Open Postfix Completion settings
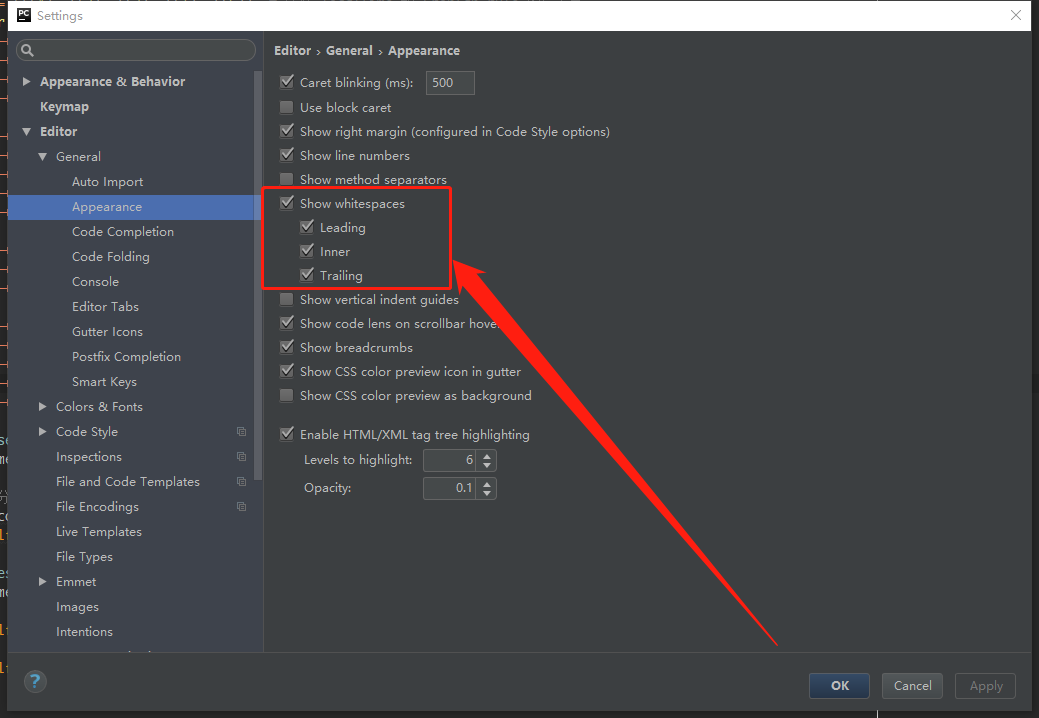 [x=126, y=357]
